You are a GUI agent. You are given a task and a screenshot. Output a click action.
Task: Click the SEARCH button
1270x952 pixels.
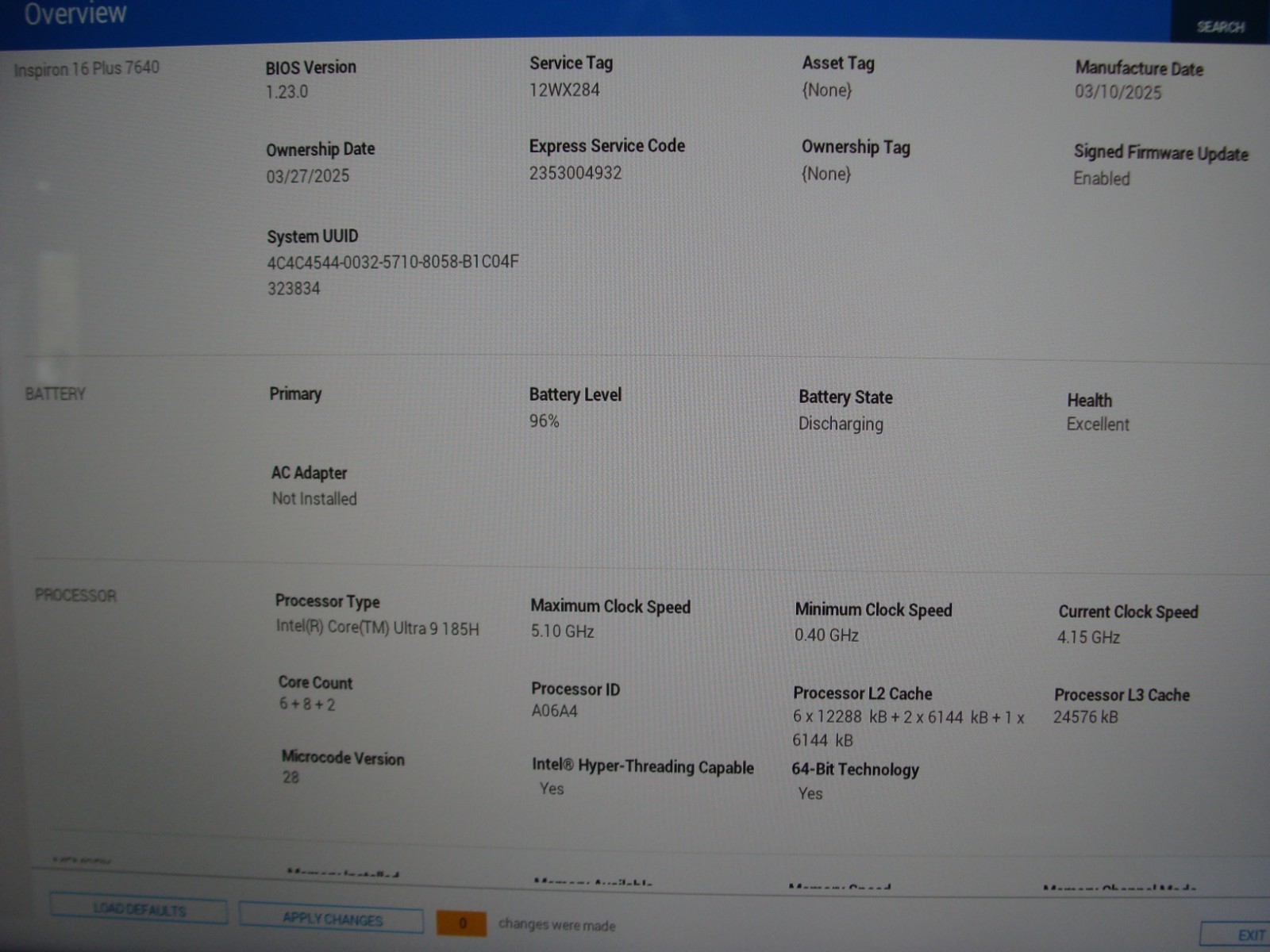1220,26
